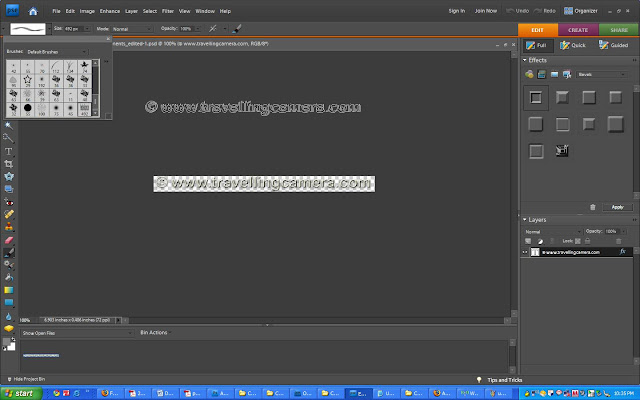This screenshot has height=400, width=640.
Task: Collapse the Layers panel
Action: tap(524, 220)
